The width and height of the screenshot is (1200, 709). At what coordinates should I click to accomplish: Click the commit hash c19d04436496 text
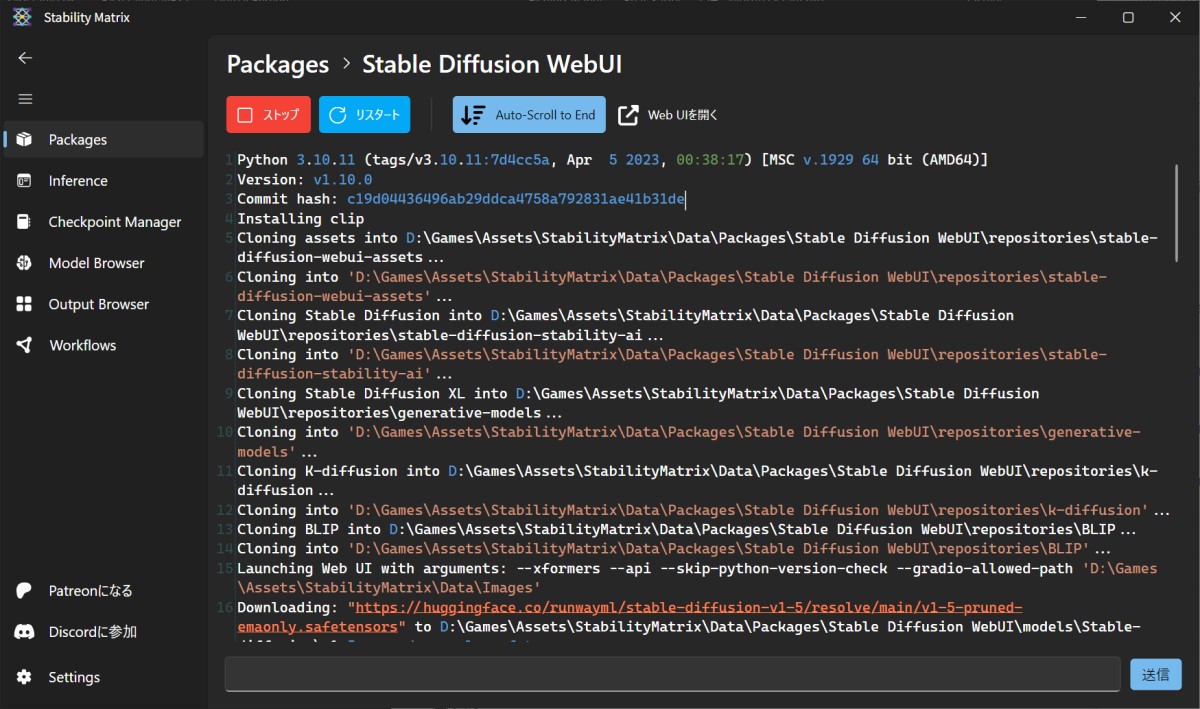(515, 199)
